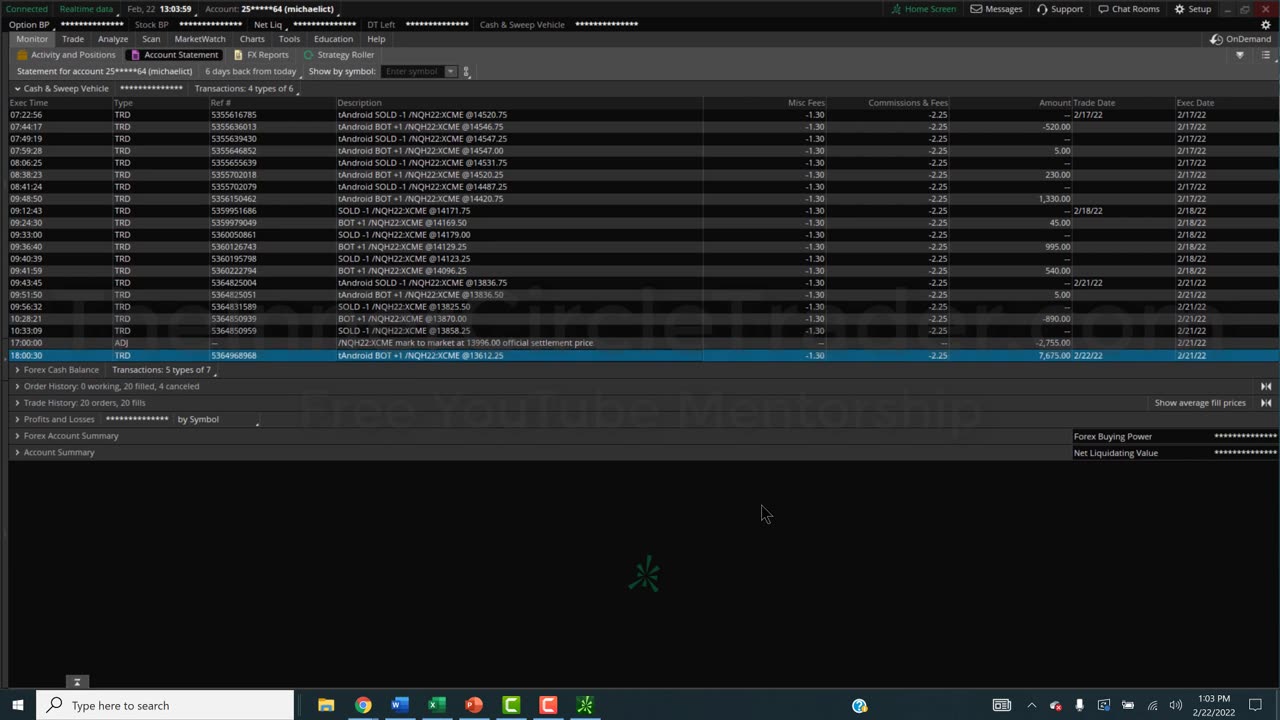Viewport: 1280px width, 720px height.
Task: Open the Charts tab
Action: click(252, 39)
